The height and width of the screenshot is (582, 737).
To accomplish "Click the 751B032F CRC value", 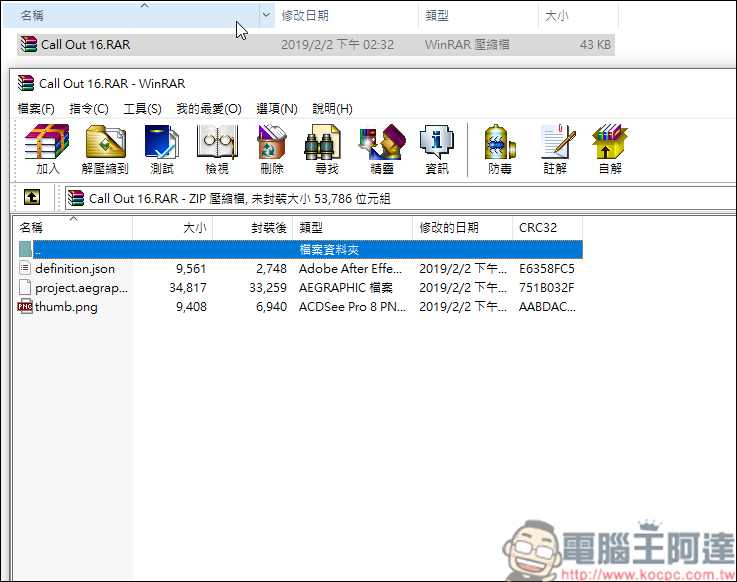I will pyautogui.click(x=546, y=288).
